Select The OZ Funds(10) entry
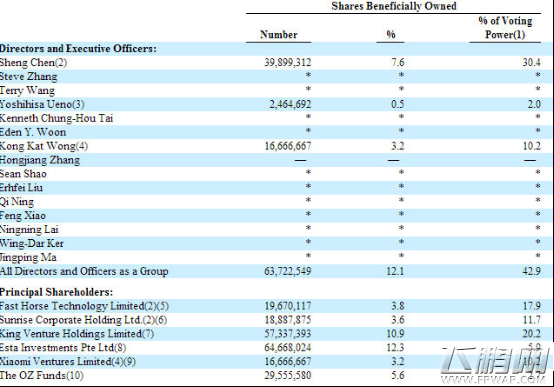The width and height of the screenshot is (554, 387). pos(42,375)
